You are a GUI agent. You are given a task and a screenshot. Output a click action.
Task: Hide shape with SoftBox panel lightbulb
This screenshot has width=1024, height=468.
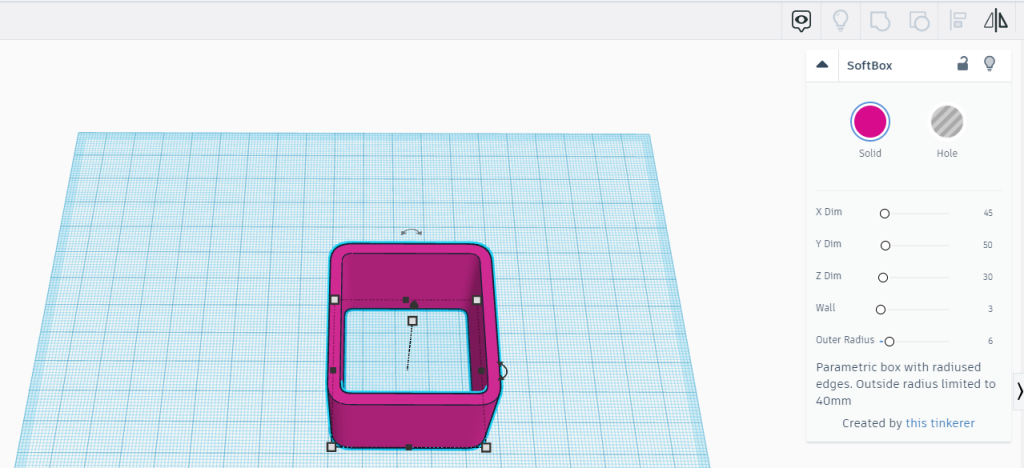pos(989,63)
